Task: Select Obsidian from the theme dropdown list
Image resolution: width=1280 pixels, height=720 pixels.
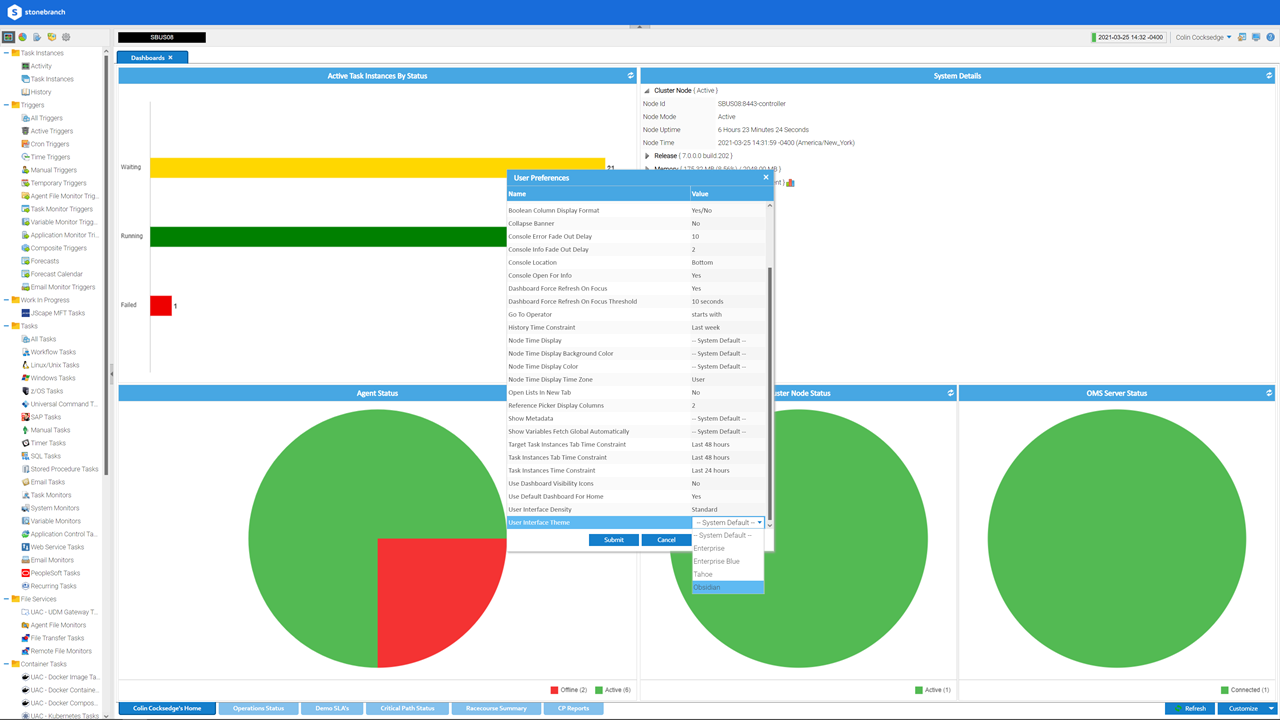Action: tap(707, 587)
